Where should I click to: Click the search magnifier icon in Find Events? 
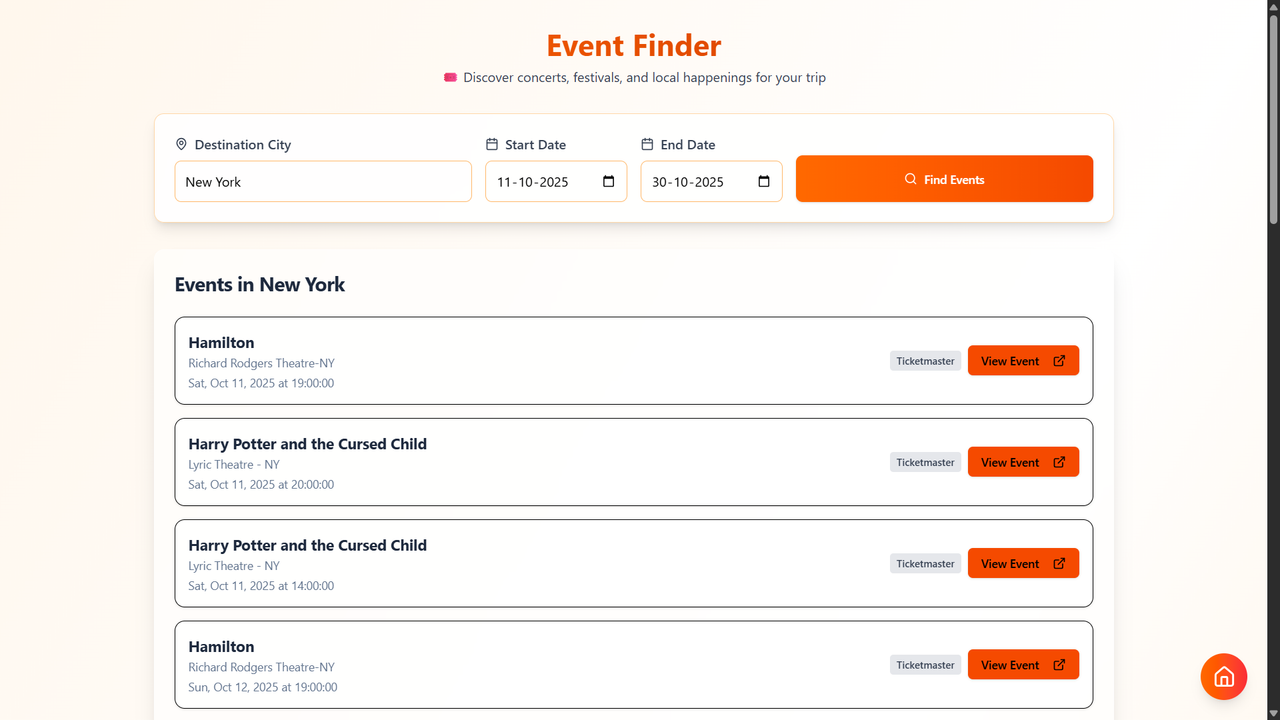(911, 179)
